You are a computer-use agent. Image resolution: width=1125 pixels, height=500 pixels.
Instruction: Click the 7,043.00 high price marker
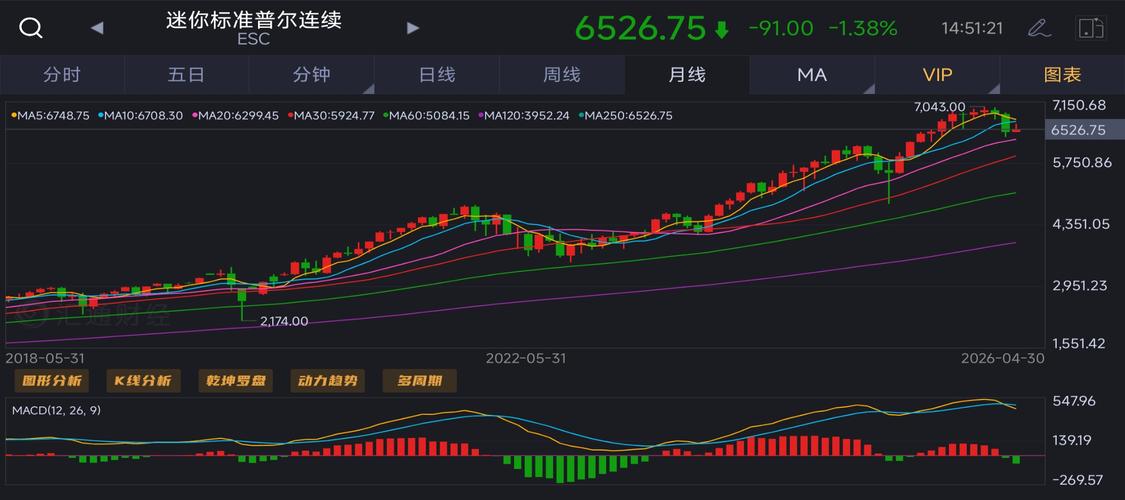(939, 107)
